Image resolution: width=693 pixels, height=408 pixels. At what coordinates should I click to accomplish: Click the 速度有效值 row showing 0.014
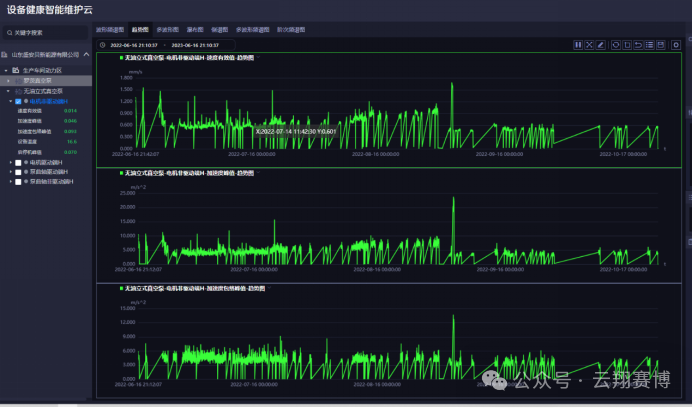click(x=47, y=111)
